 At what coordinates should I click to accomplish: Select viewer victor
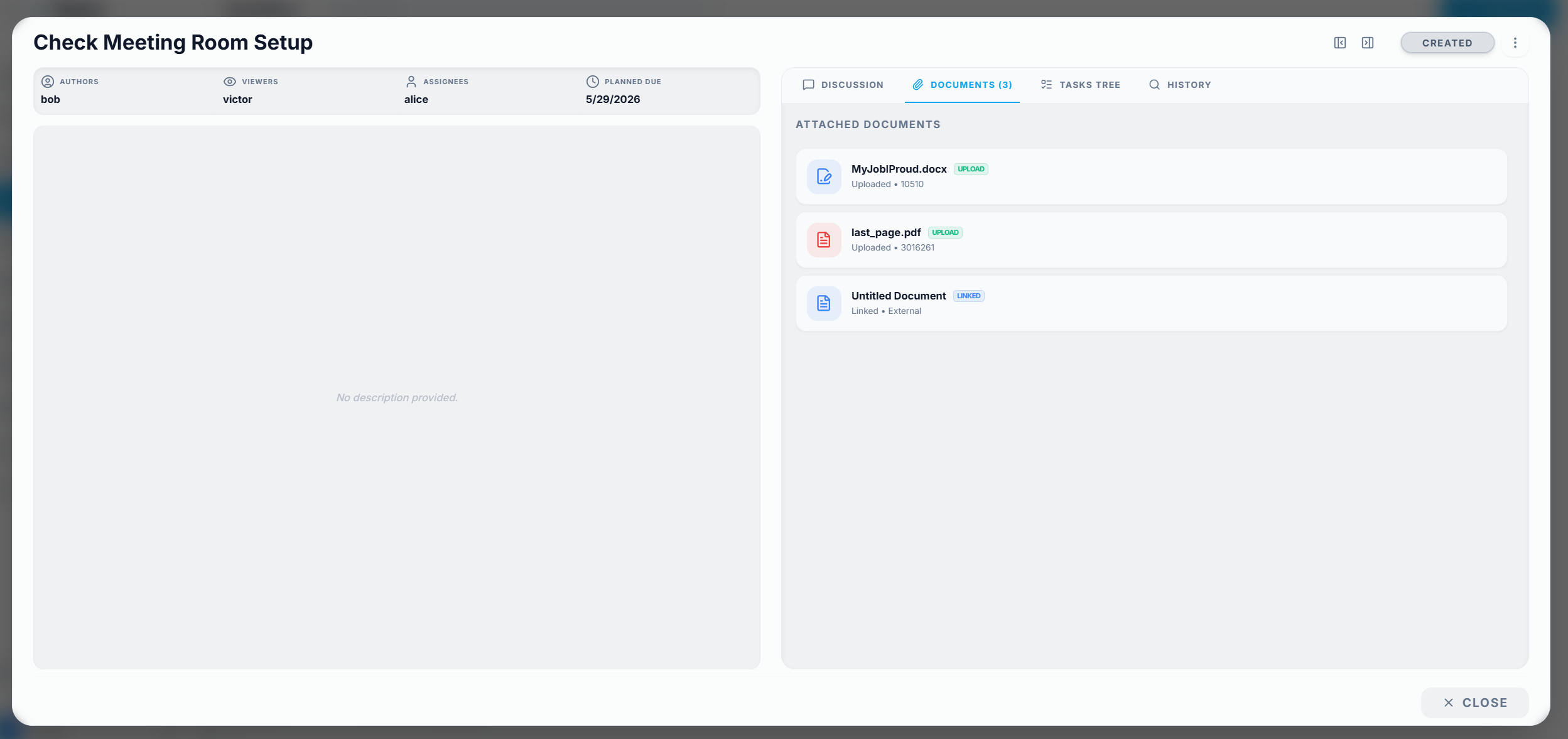237,99
